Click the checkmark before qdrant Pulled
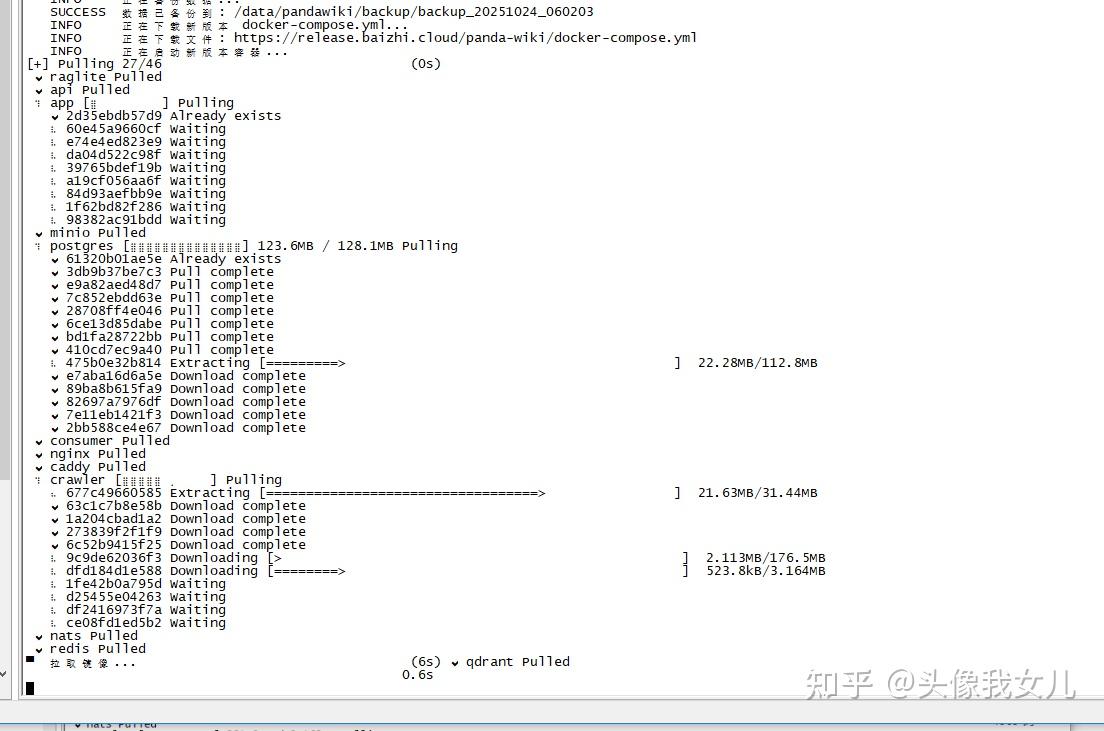 [455, 663]
